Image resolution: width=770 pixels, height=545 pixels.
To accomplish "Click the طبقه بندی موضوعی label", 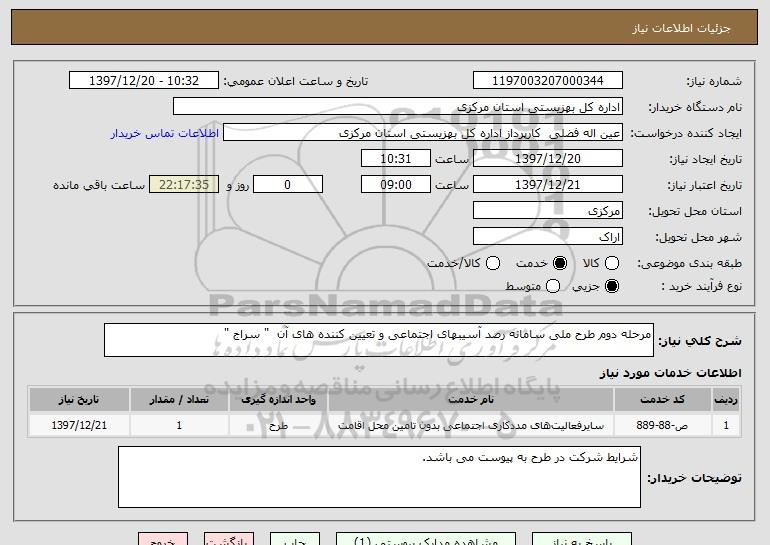I will pos(689,263).
